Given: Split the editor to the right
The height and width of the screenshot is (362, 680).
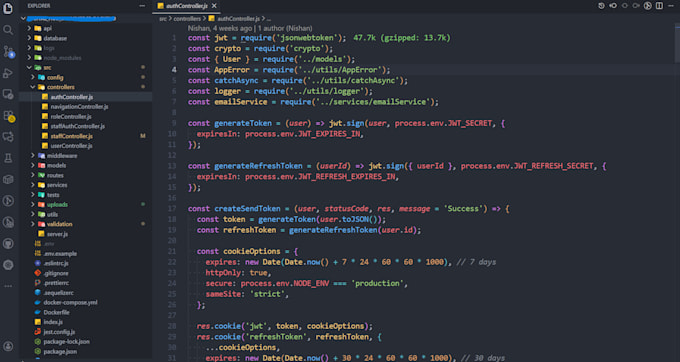Looking at the screenshot, I should [x=659, y=6].
